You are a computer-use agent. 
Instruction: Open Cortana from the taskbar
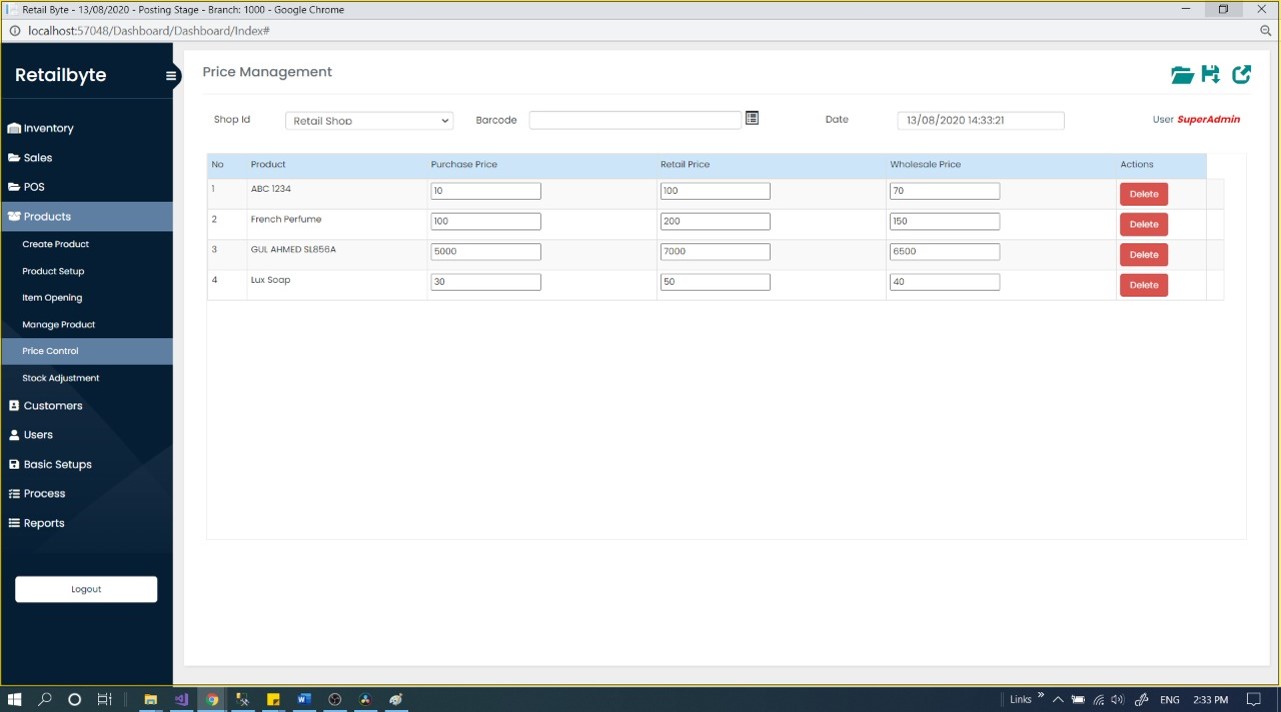pyautogui.click(x=74, y=700)
